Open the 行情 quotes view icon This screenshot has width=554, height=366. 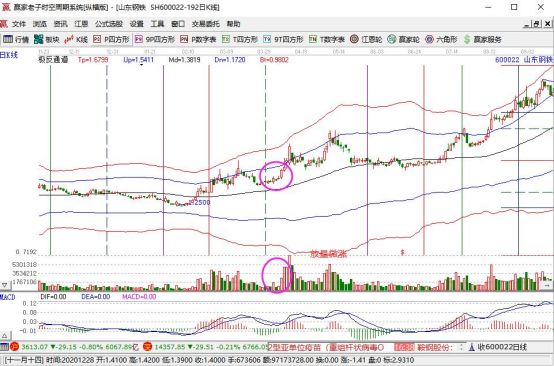pyautogui.click(x=16, y=39)
